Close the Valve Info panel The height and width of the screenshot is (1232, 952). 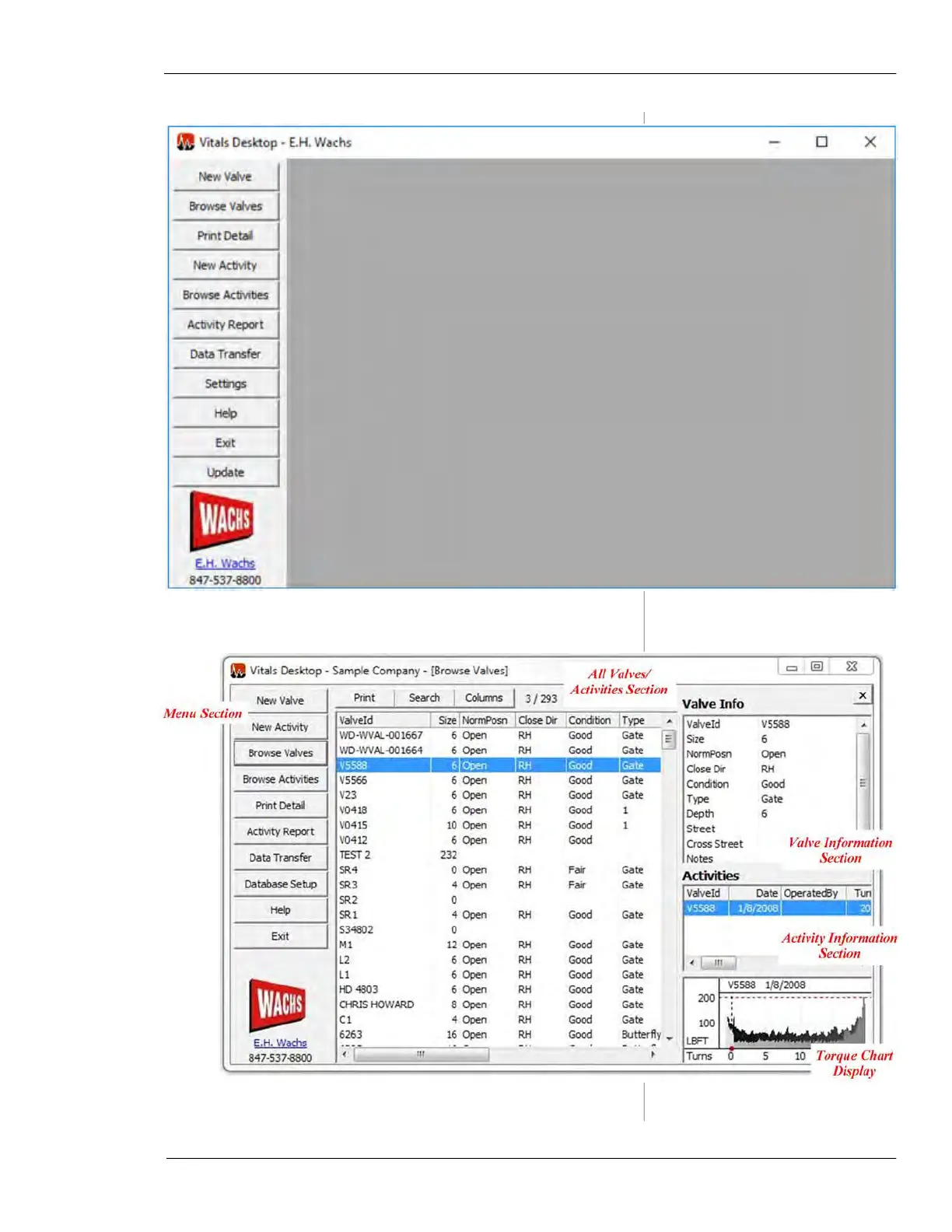pyautogui.click(x=863, y=695)
